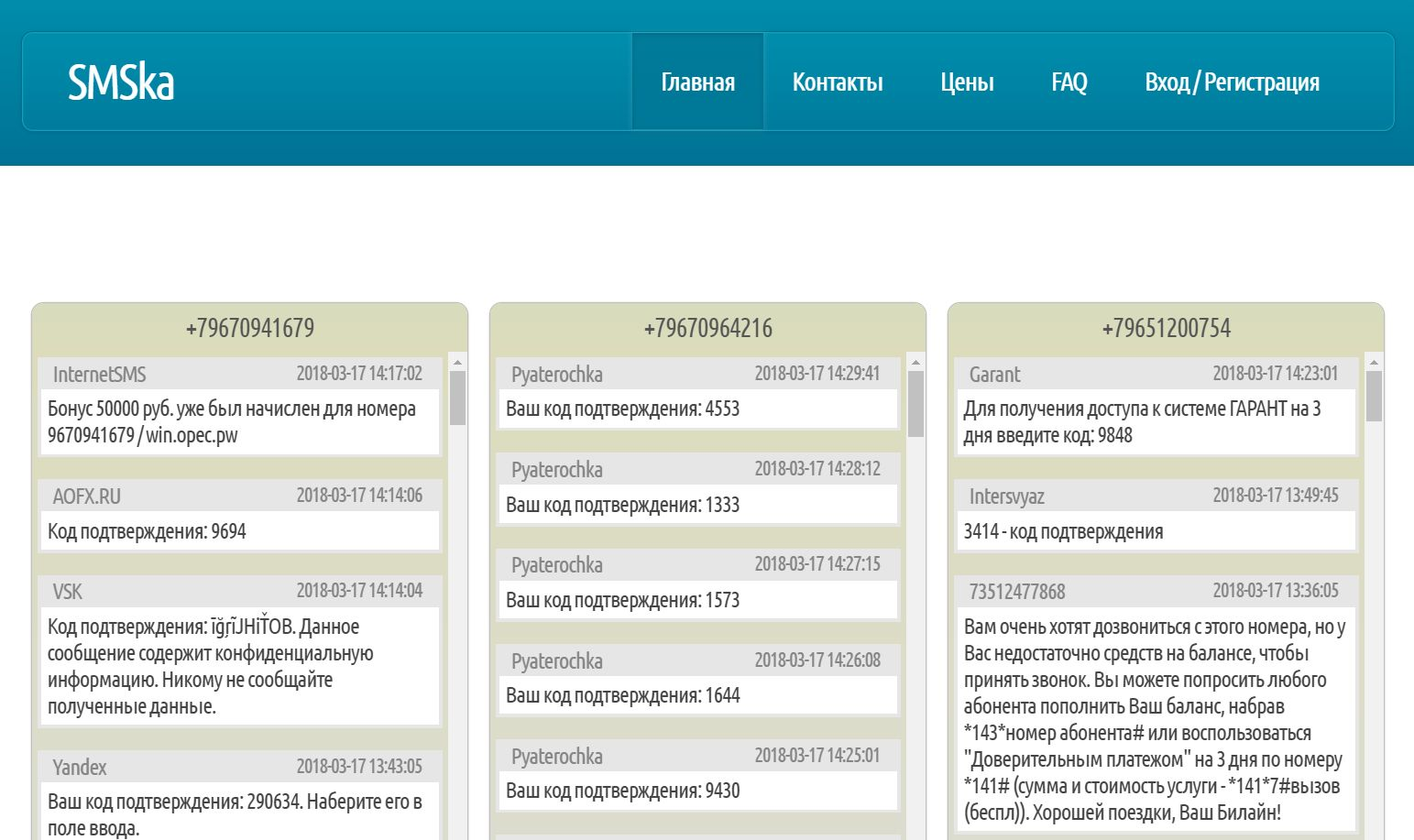Click the sender number 73512477868
This screenshot has height=840, width=1414.
(1017, 592)
